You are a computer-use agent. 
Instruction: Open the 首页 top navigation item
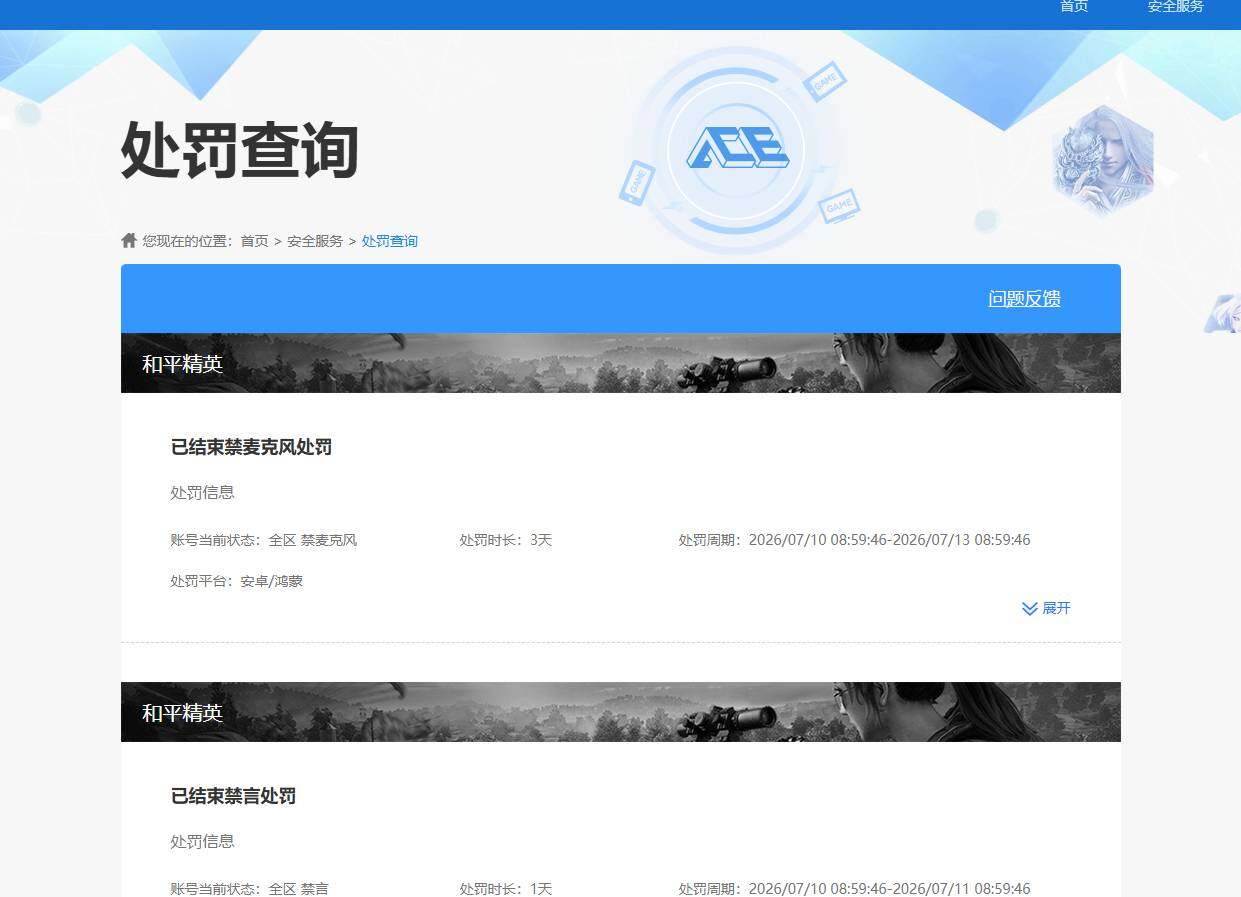(1074, 6)
